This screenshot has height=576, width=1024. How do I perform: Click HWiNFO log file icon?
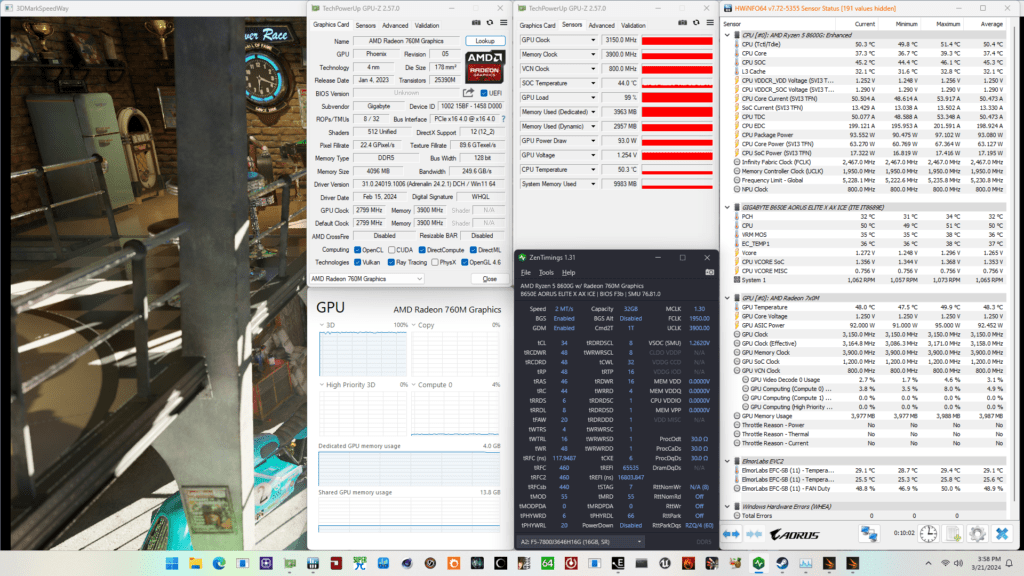tap(953, 534)
